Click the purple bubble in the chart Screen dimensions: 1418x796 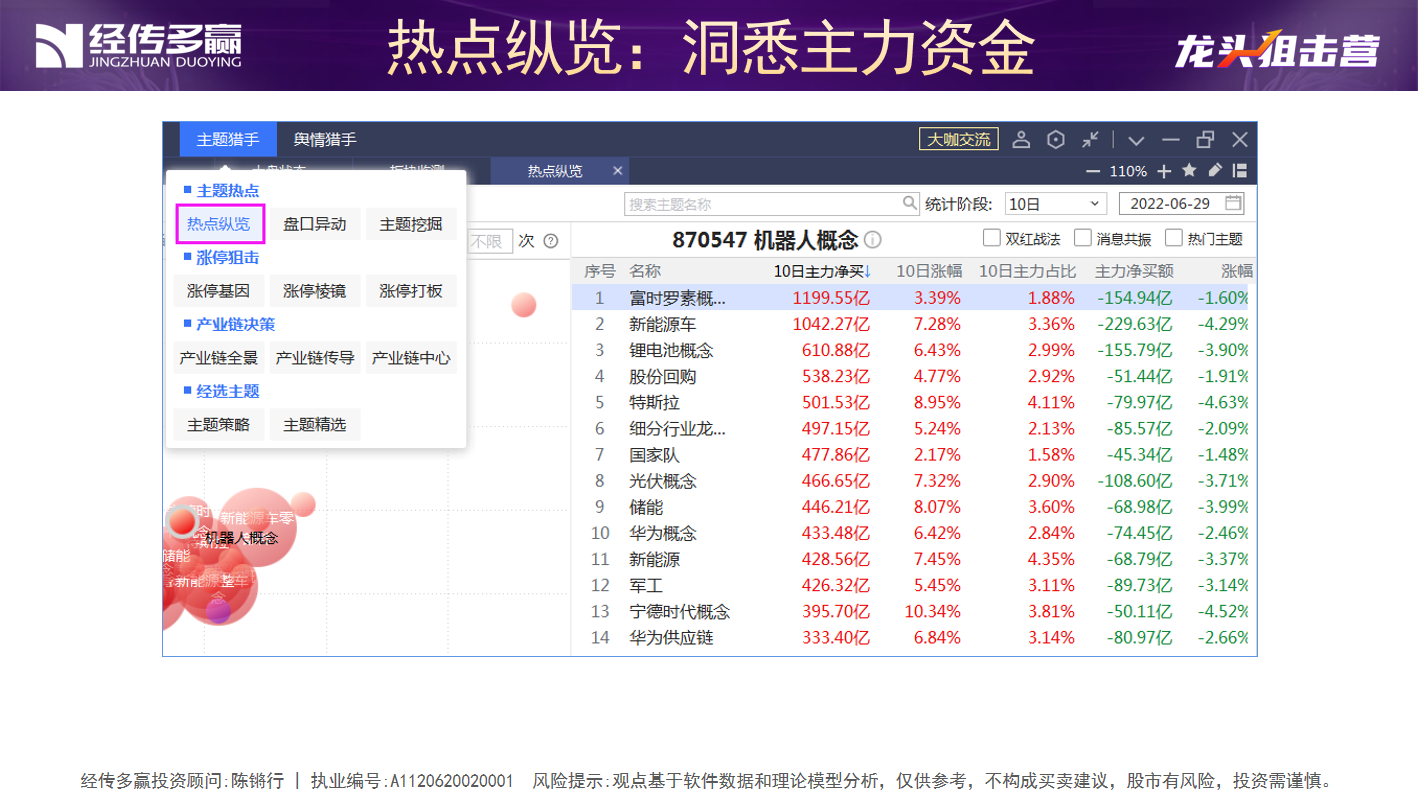tap(219, 611)
